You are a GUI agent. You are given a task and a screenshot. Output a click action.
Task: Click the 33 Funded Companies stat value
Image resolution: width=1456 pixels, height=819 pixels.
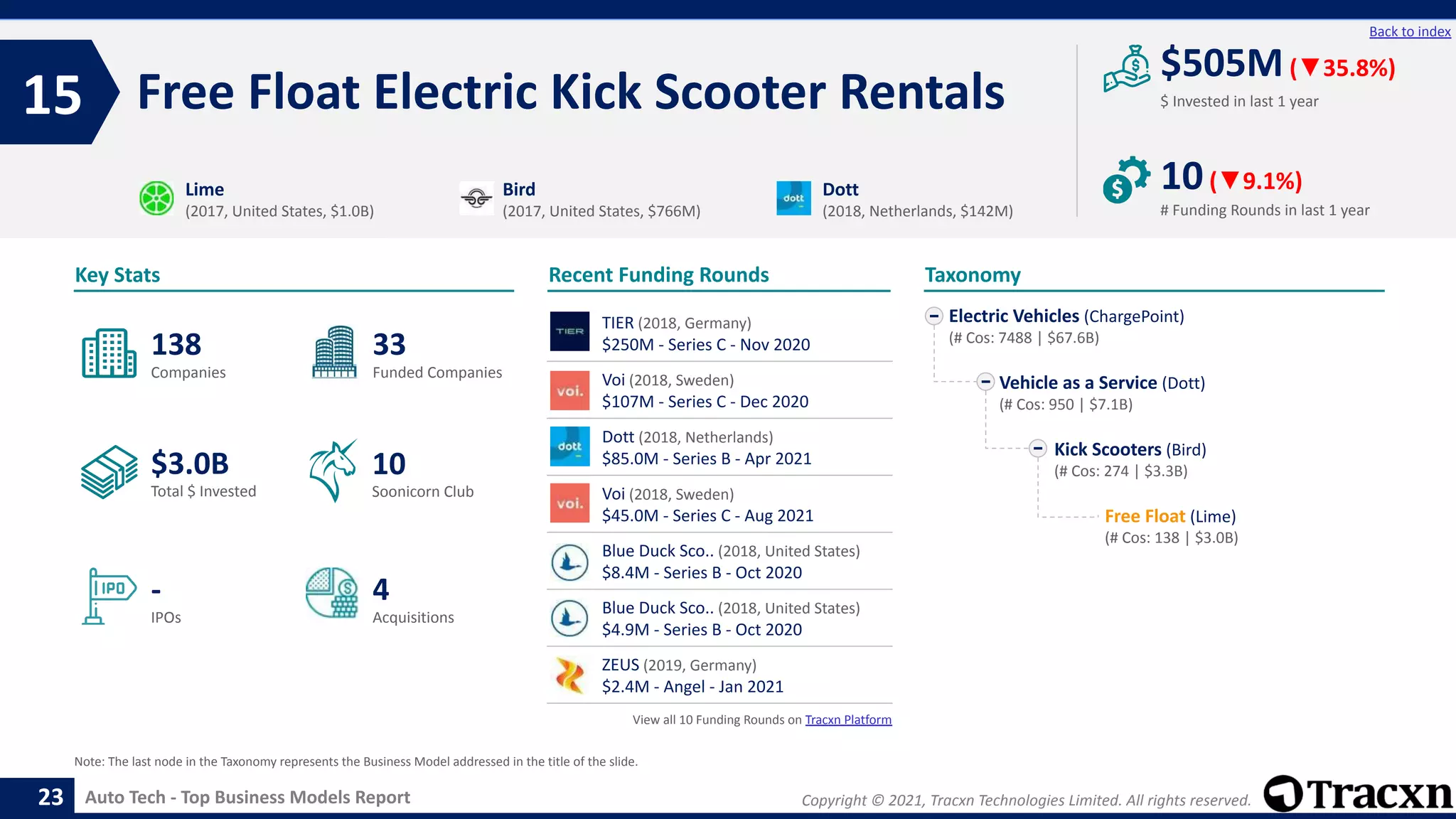390,345
